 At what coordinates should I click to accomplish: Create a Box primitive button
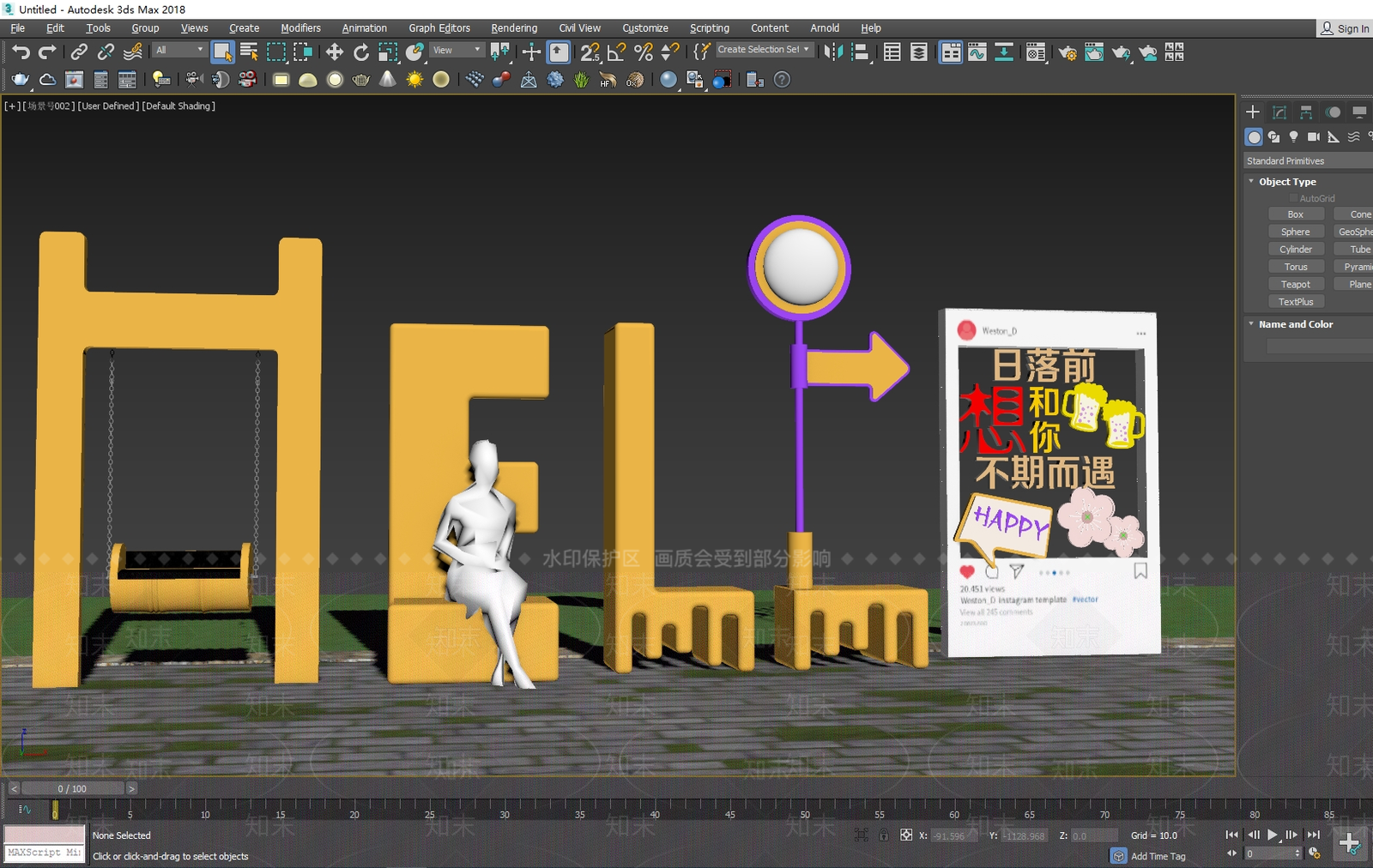pyautogui.click(x=1296, y=214)
